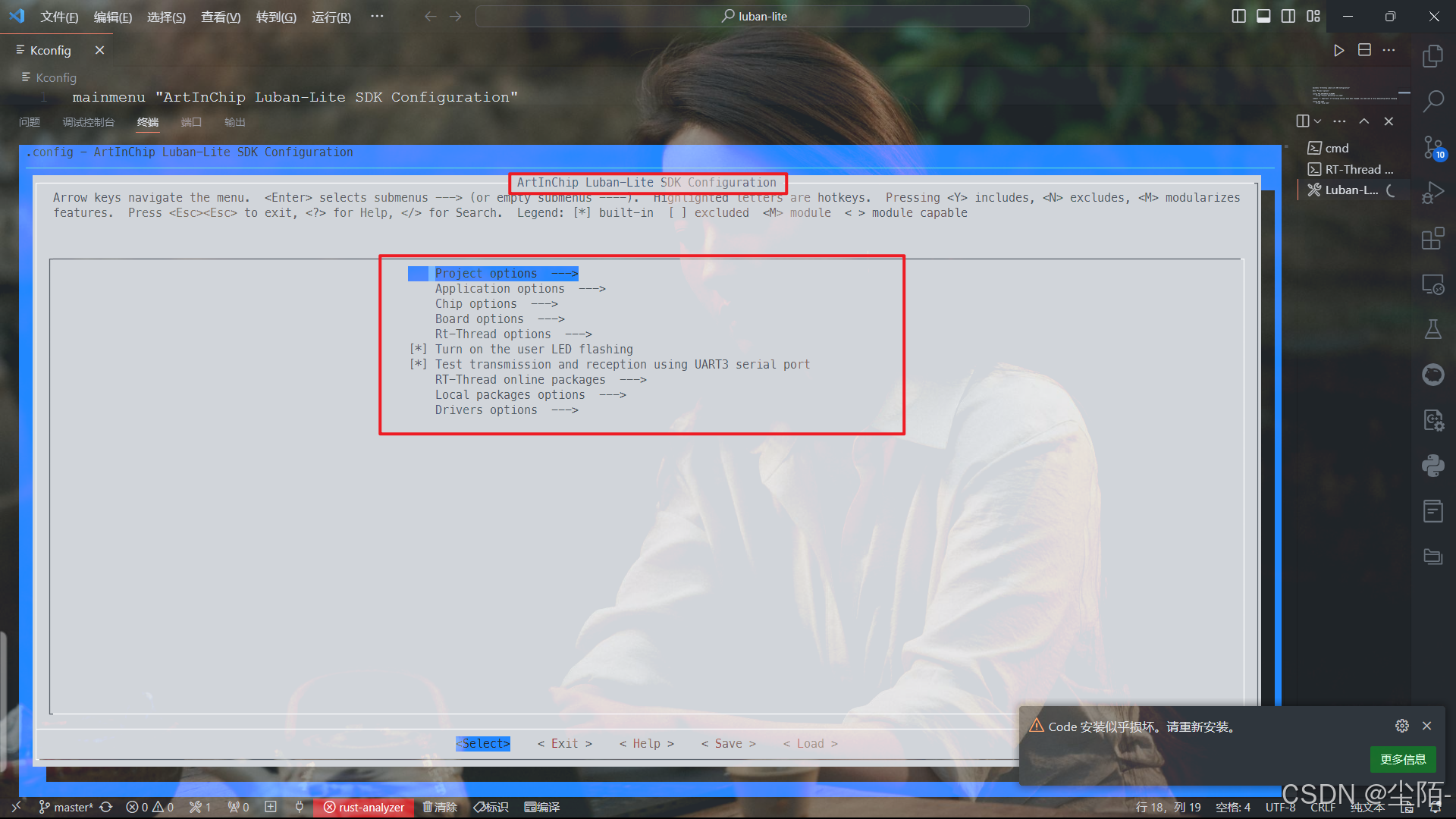Image resolution: width=1456 pixels, height=819 pixels.
Task: Click the Save button in menuconfig
Action: (728, 744)
